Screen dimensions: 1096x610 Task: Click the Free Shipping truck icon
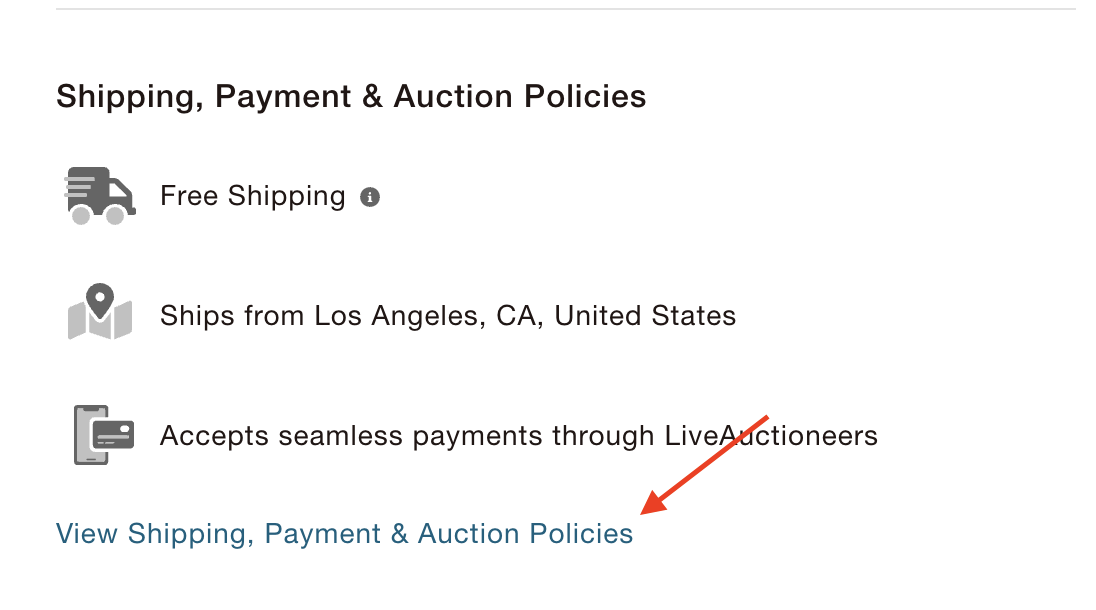click(100, 196)
